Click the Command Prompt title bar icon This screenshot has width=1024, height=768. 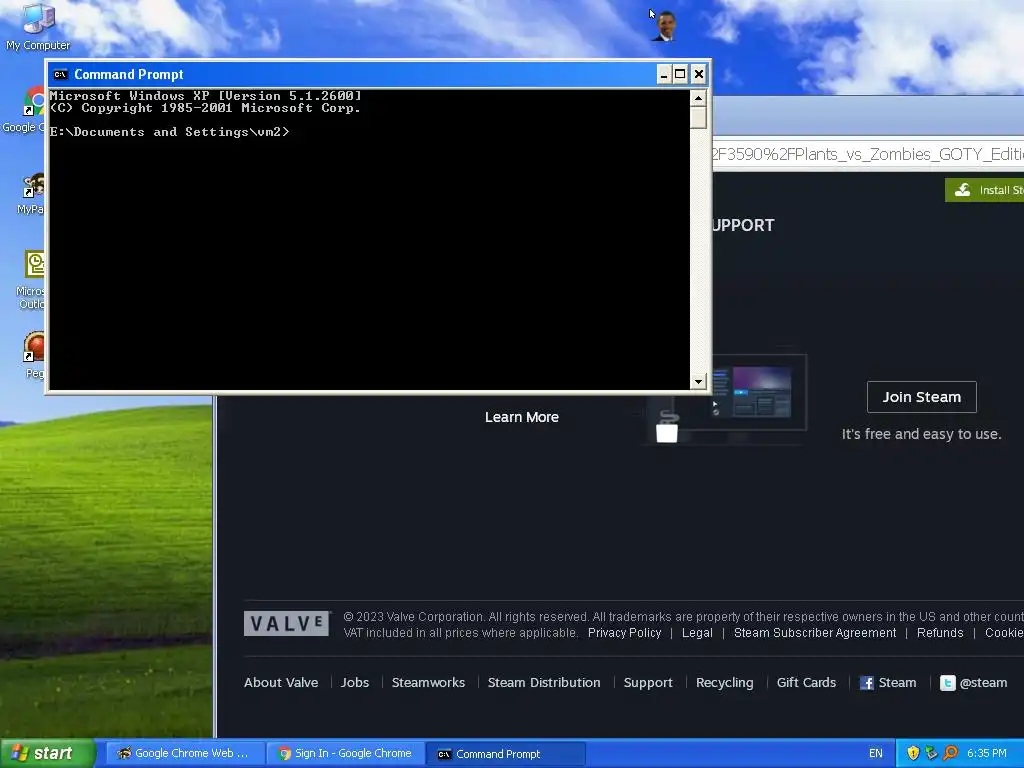[61, 74]
